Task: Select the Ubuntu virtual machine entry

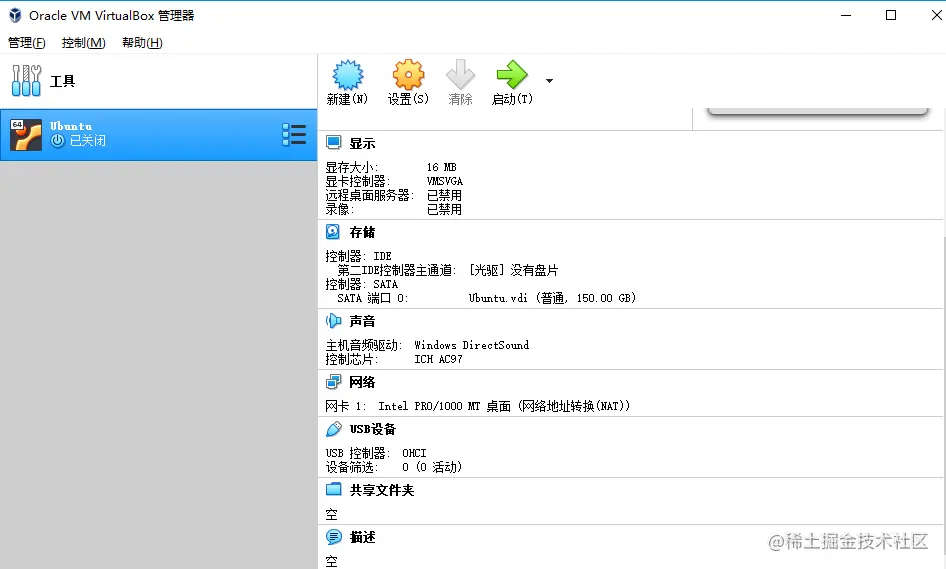Action: pos(158,135)
